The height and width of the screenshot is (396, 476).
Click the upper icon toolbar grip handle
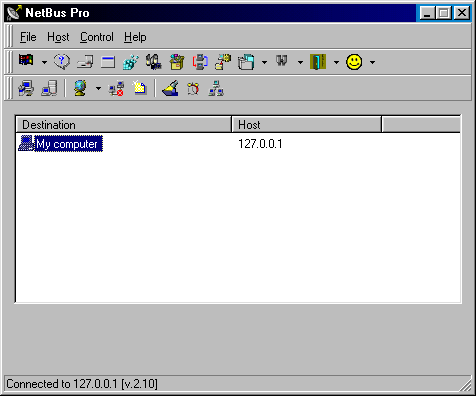coord(9,62)
